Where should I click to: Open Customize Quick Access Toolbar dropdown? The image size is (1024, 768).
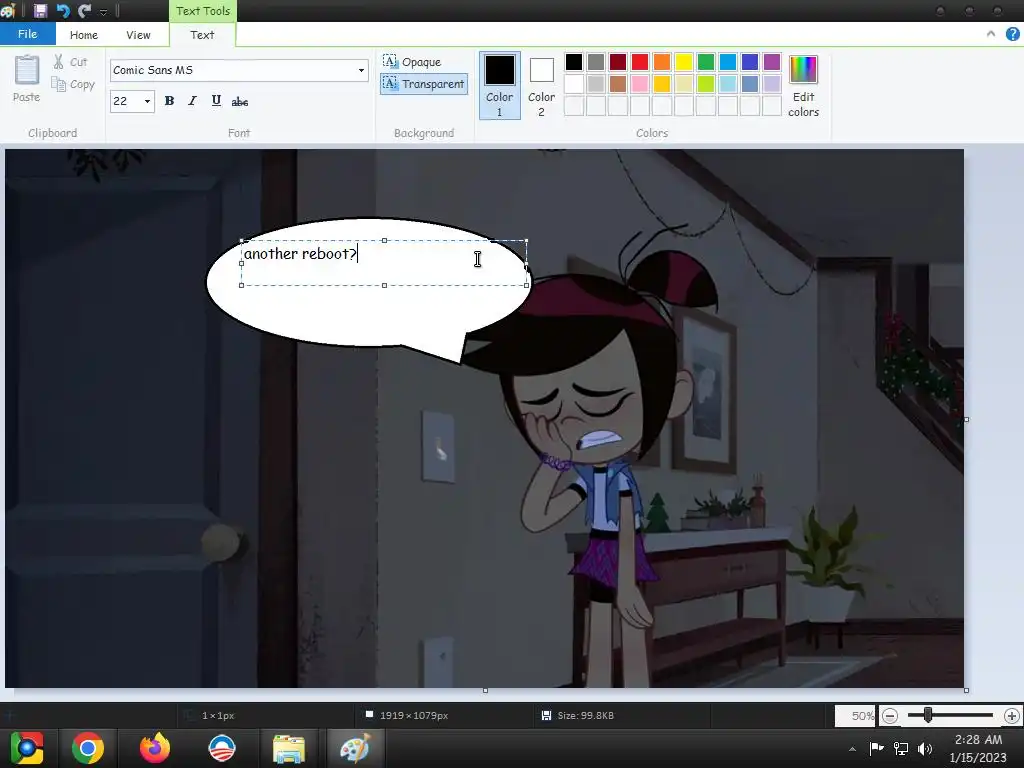[103, 12]
